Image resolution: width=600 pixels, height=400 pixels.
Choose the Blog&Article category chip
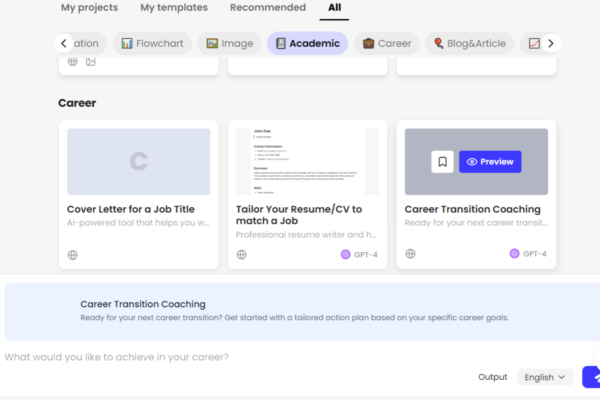470,43
